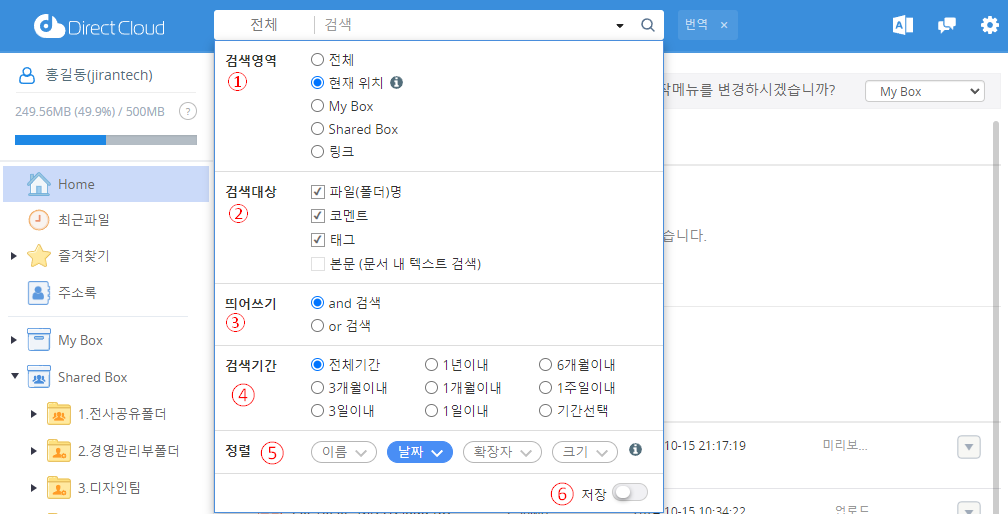Select 1일이내 period radio
1008x514 pixels.
click(x=431, y=410)
